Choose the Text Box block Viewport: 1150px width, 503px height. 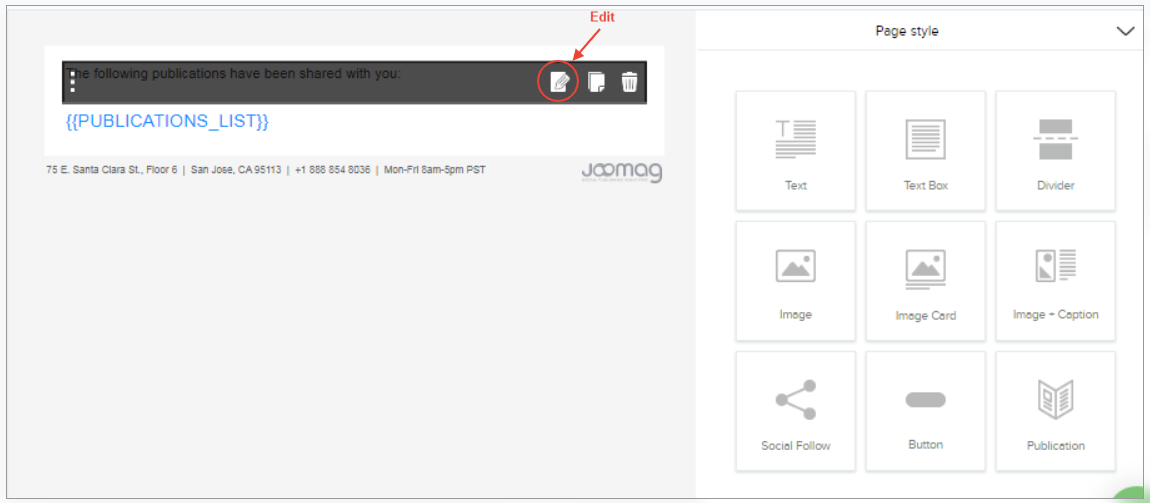click(x=925, y=151)
